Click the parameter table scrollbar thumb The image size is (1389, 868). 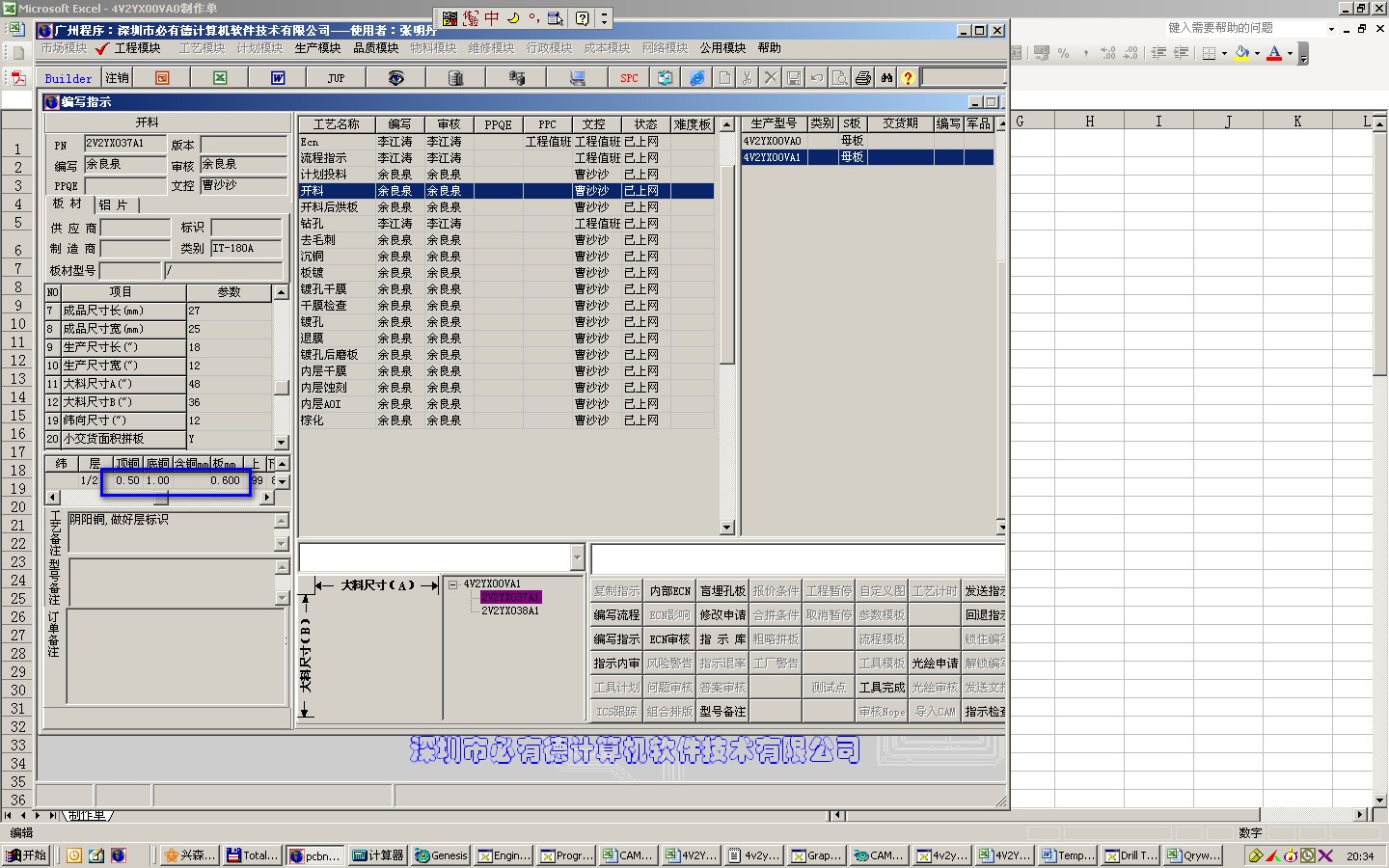coord(282,388)
